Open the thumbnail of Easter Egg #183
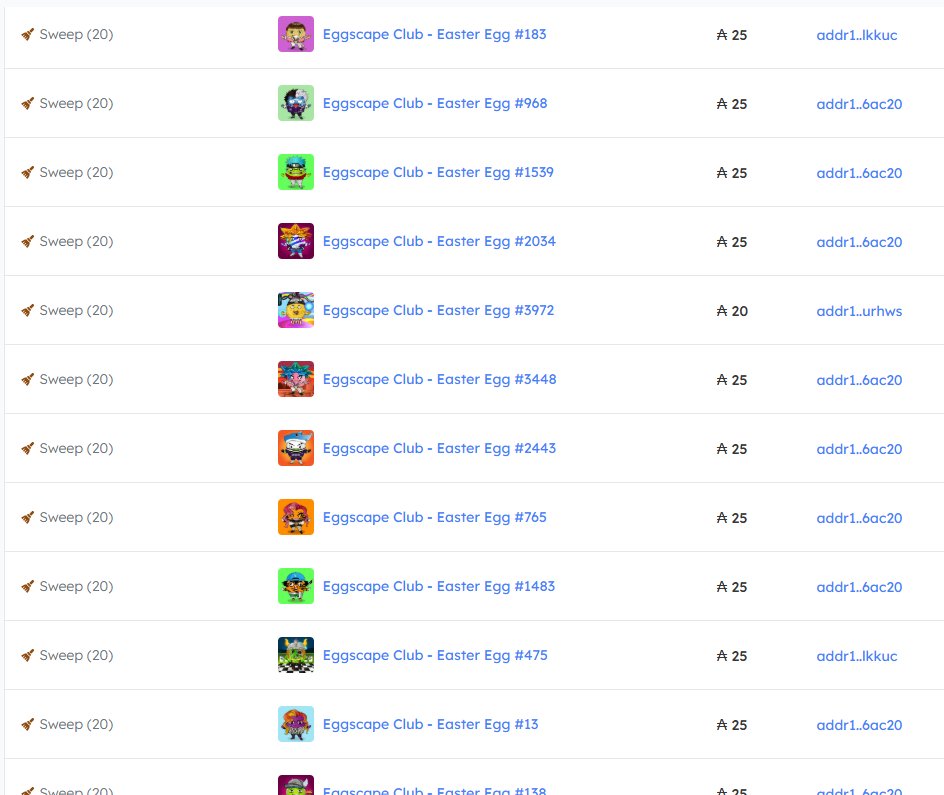 tap(296, 34)
